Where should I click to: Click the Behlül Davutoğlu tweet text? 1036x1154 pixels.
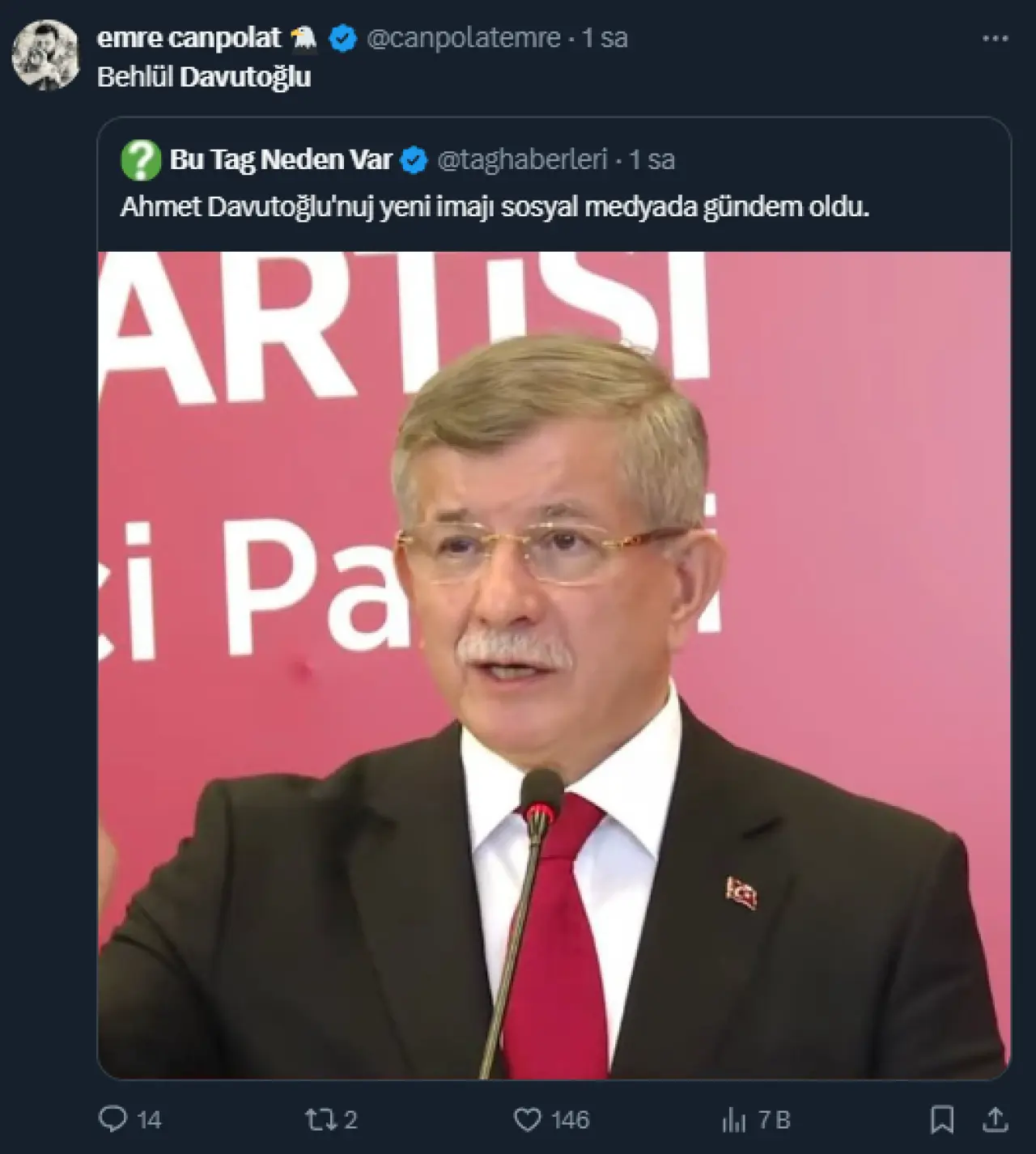point(204,76)
